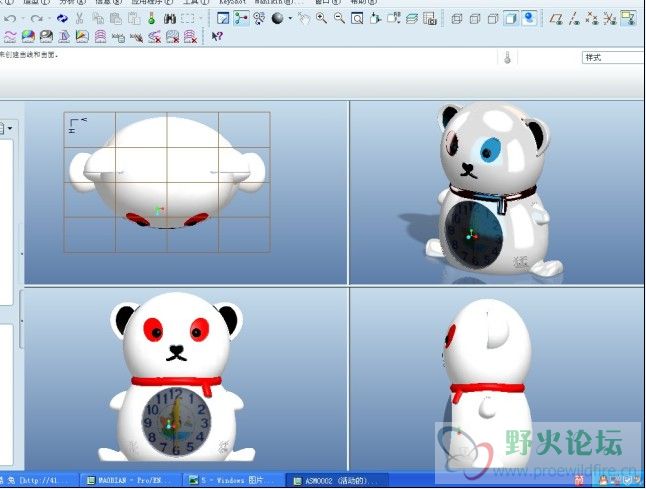The height and width of the screenshot is (489, 646).
Task: Select the perspective view viewport
Action: (497, 193)
